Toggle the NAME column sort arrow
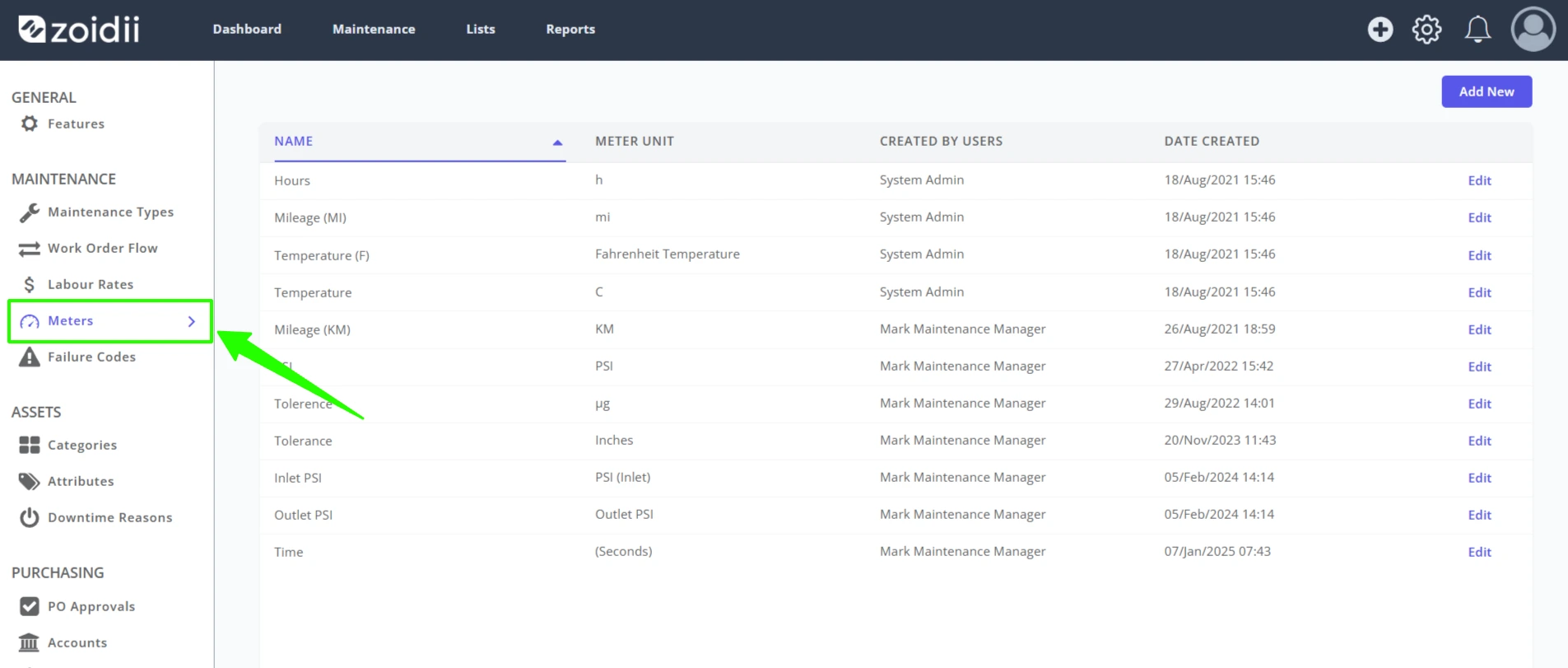This screenshot has height=668, width=1568. tap(557, 142)
